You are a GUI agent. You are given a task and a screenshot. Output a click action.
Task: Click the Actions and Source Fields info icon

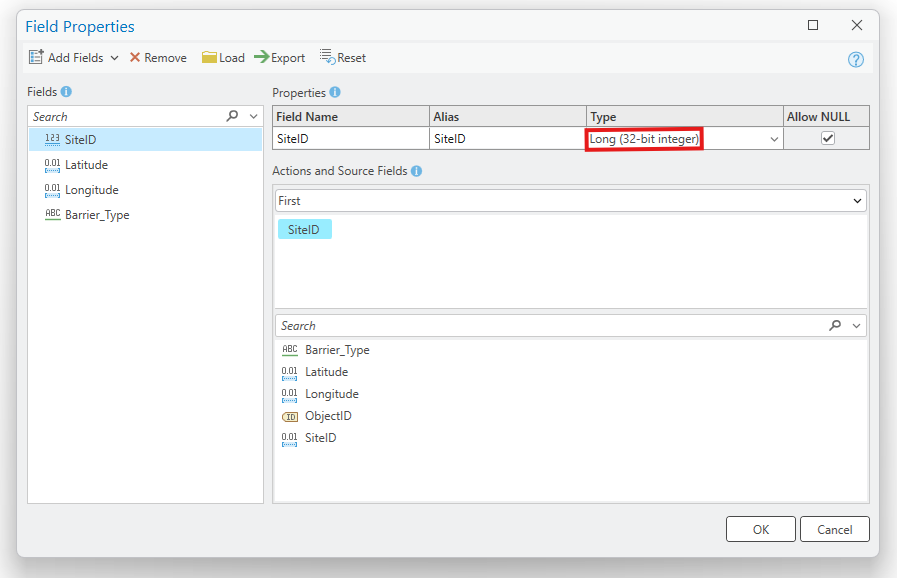[x=415, y=171]
